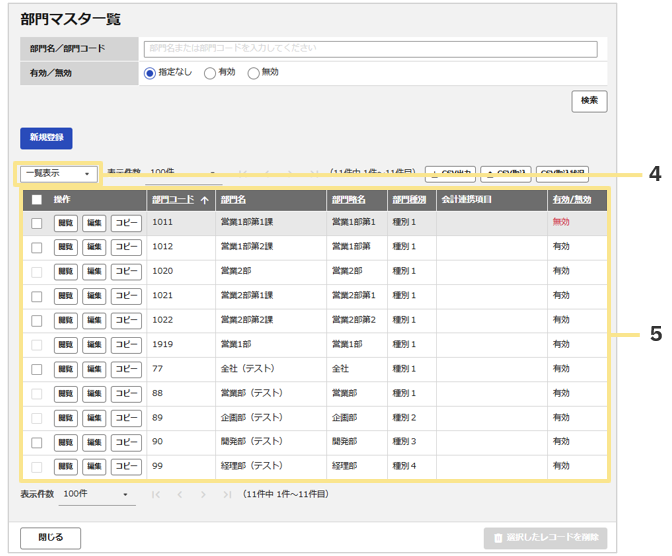Click the 検索 button
This screenshot has width=672, height=556.
point(589,101)
